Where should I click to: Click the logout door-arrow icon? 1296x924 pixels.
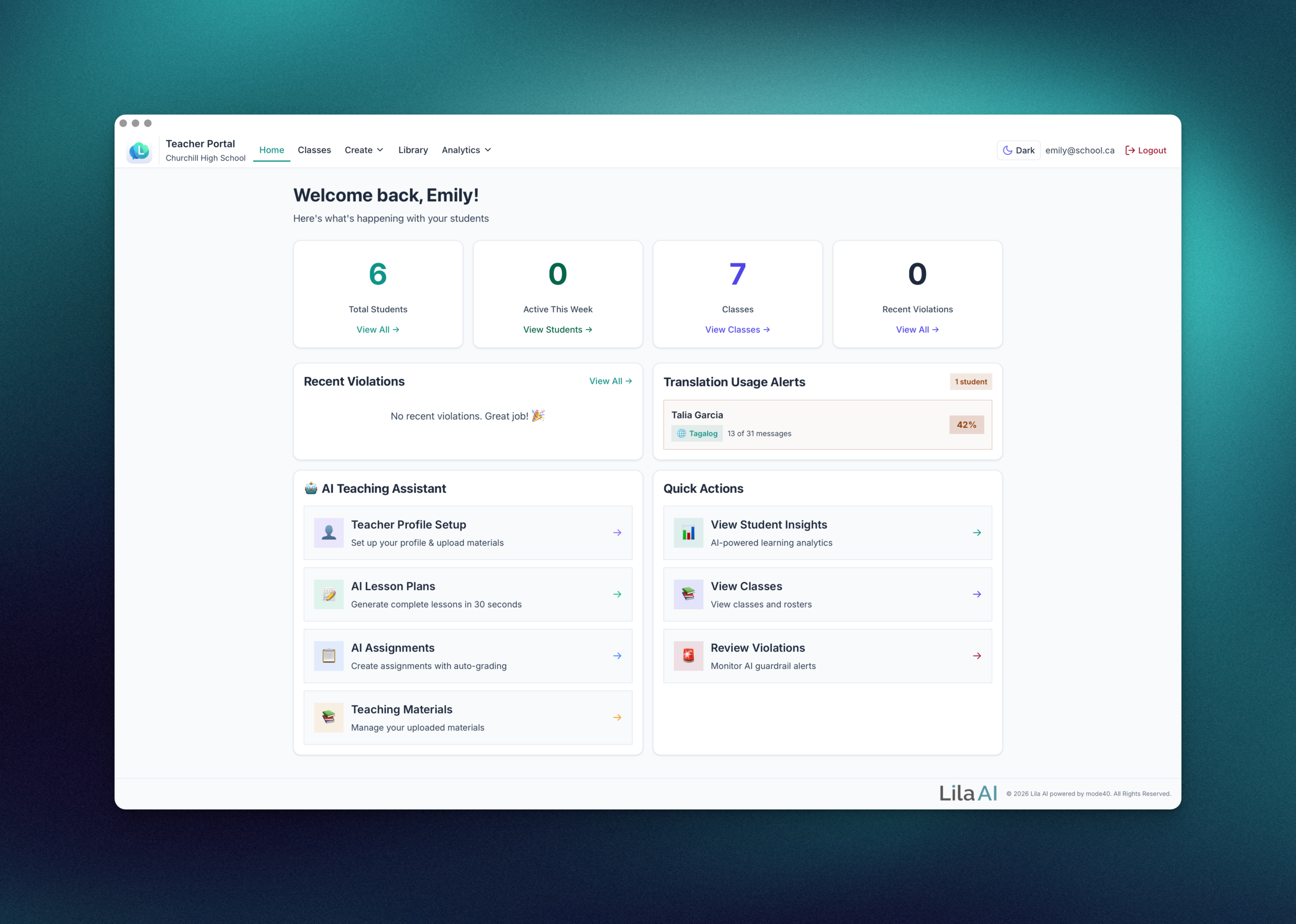tap(1130, 150)
